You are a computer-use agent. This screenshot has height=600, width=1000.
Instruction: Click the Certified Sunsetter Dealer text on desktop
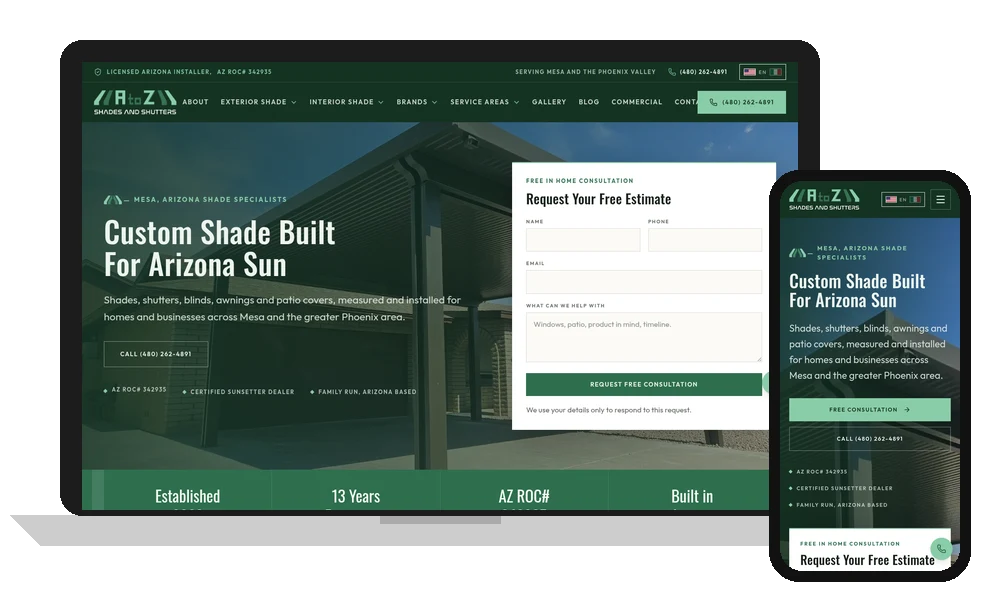tap(242, 391)
